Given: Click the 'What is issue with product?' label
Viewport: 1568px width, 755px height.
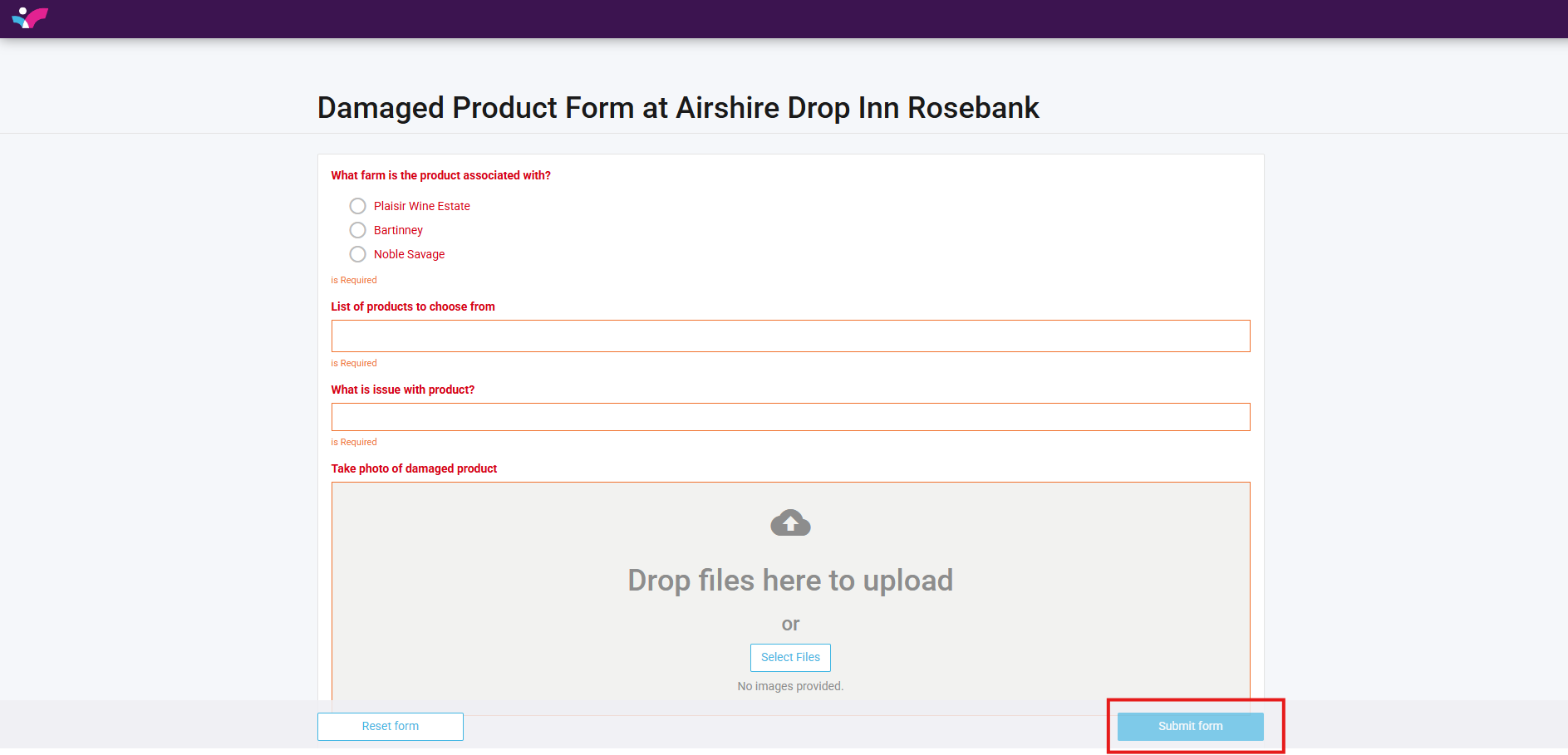Looking at the screenshot, I should [x=403, y=390].
